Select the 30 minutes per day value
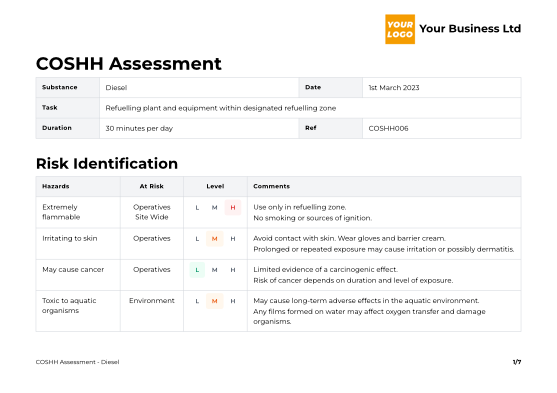Screen dimensions: 557x393 (139, 128)
